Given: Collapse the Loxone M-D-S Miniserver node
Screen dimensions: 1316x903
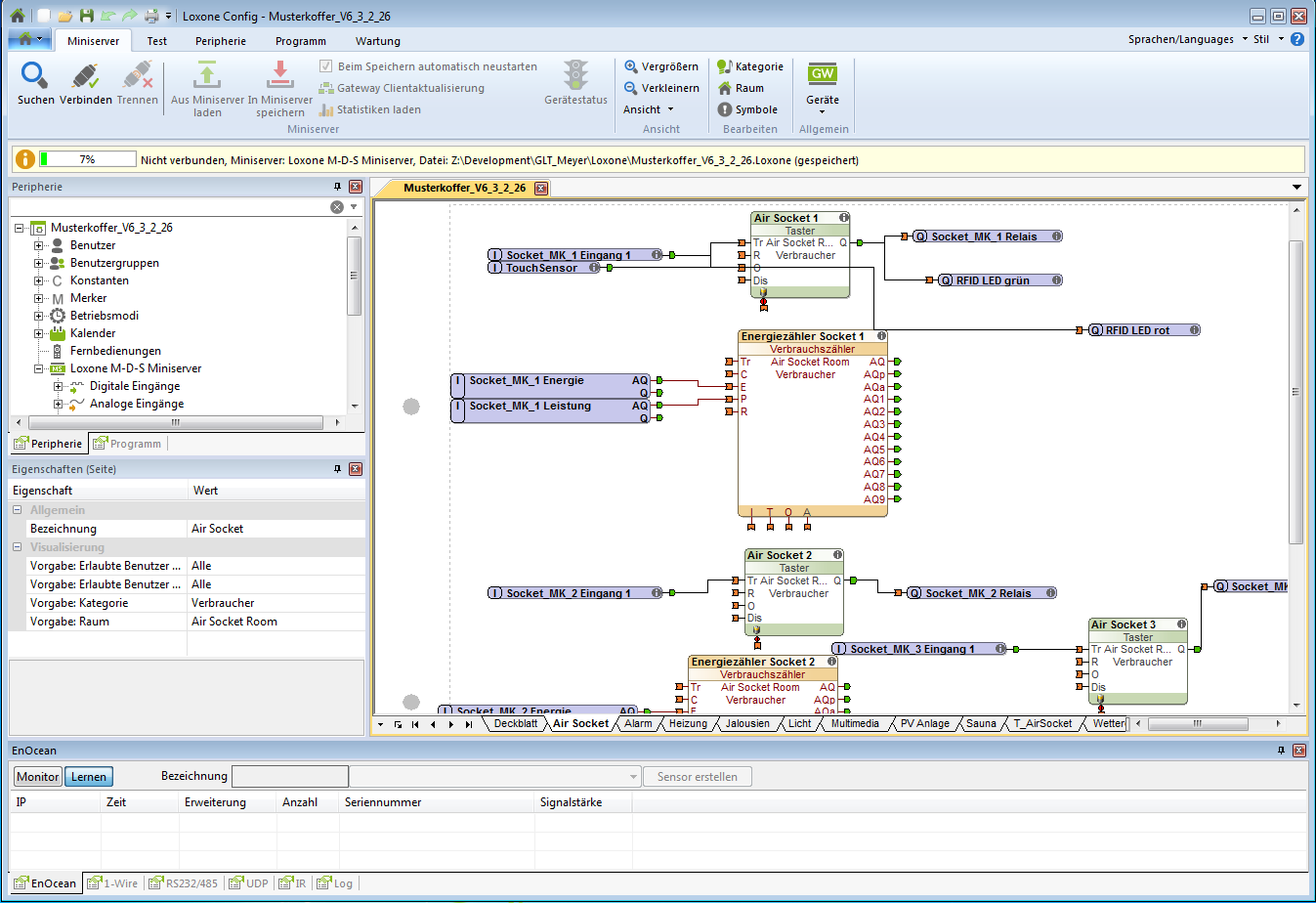Looking at the screenshot, I should click(x=39, y=368).
